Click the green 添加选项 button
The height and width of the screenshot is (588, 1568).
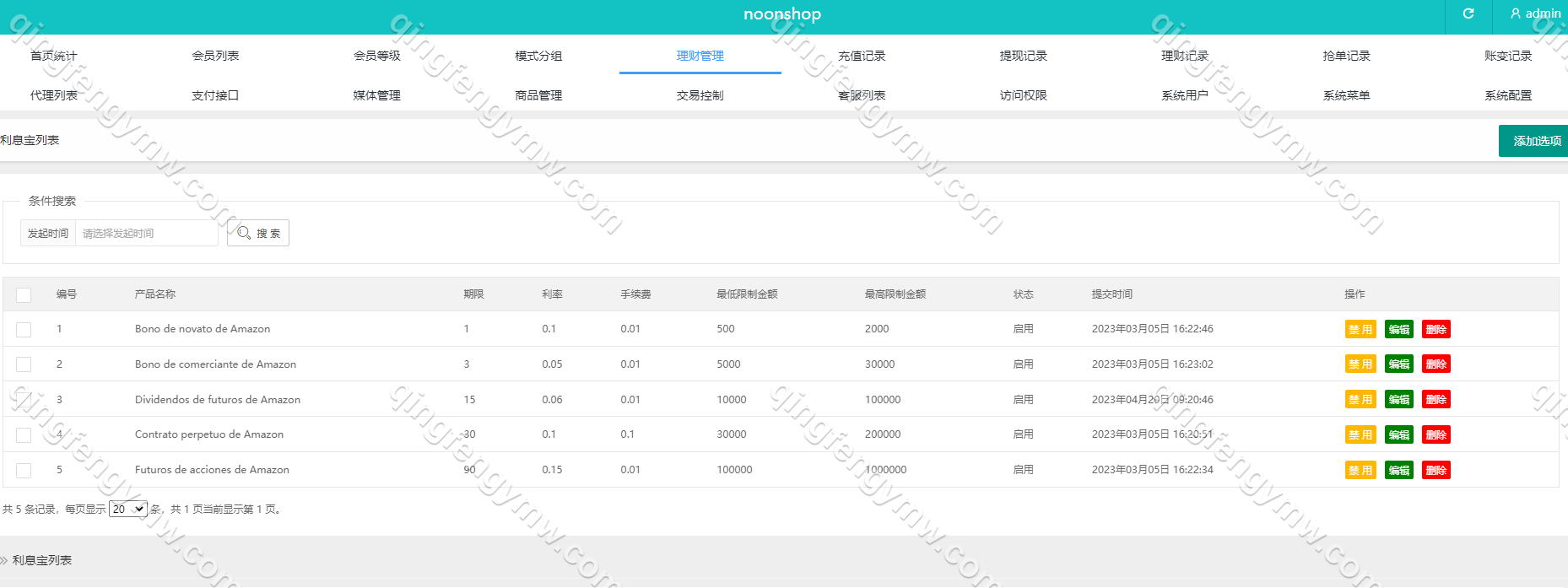pos(1533,141)
